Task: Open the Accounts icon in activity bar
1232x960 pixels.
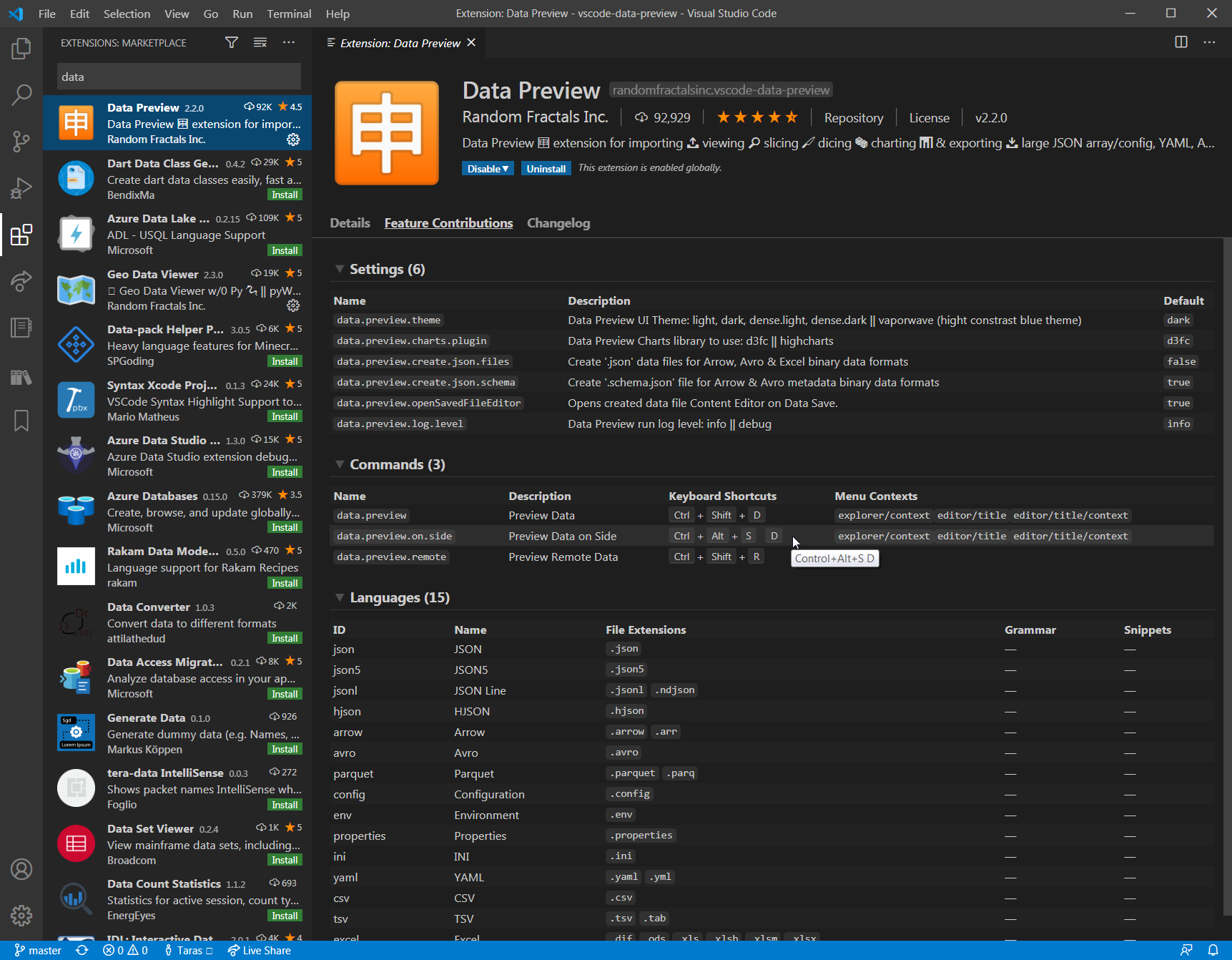Action: coord(21,869)
